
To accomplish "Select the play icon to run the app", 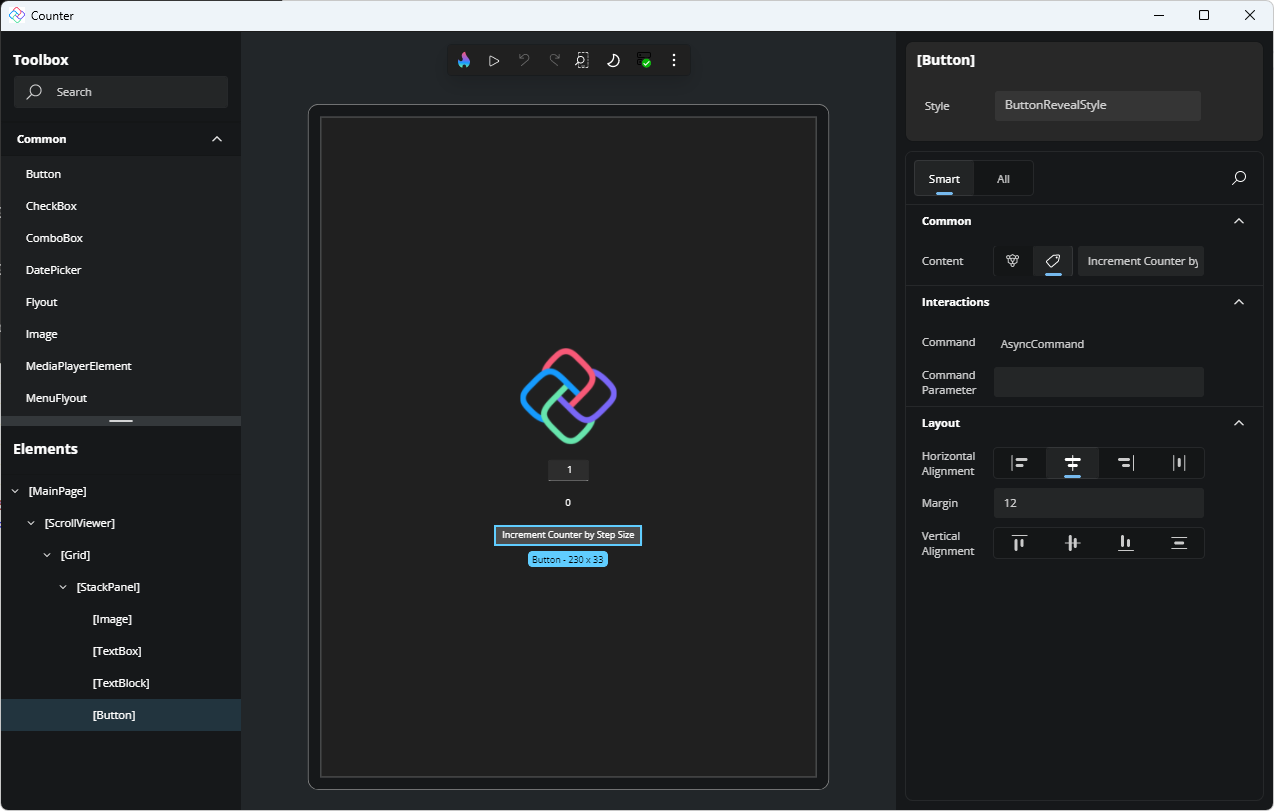I will (493, 60).
